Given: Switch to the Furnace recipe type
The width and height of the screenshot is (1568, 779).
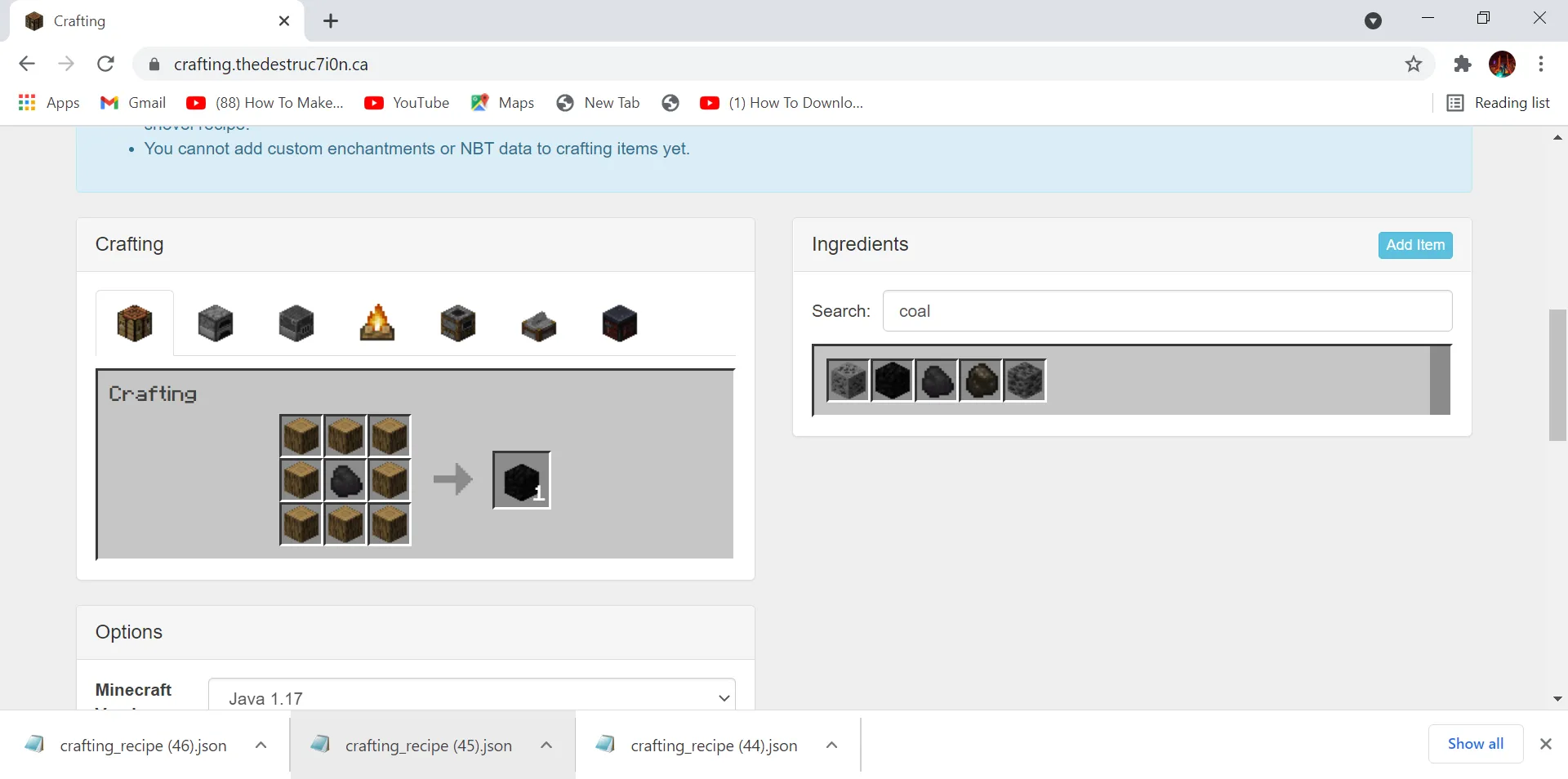Looking at the screenshot, I should click(215, 323).
